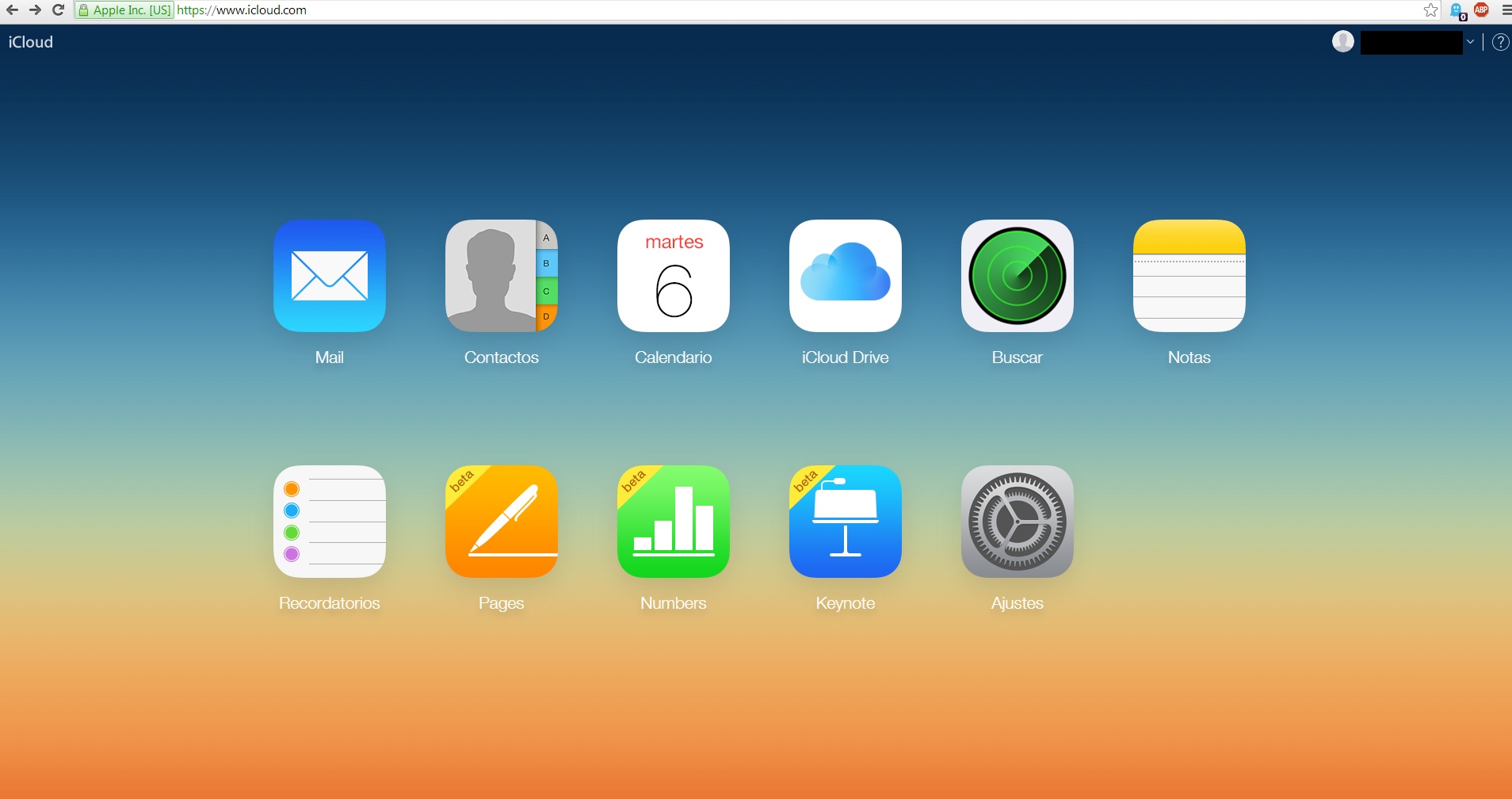Open the Adblock Plus extension icon

[x=1481, y=10]
